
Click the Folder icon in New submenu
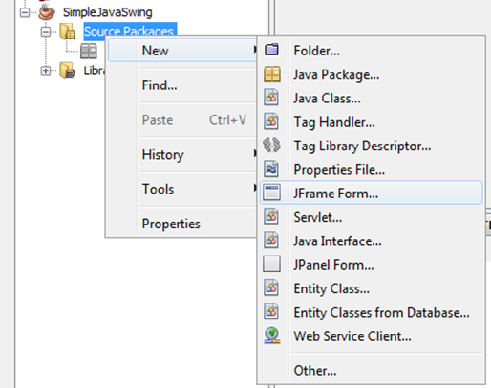(x=272, y=50)
